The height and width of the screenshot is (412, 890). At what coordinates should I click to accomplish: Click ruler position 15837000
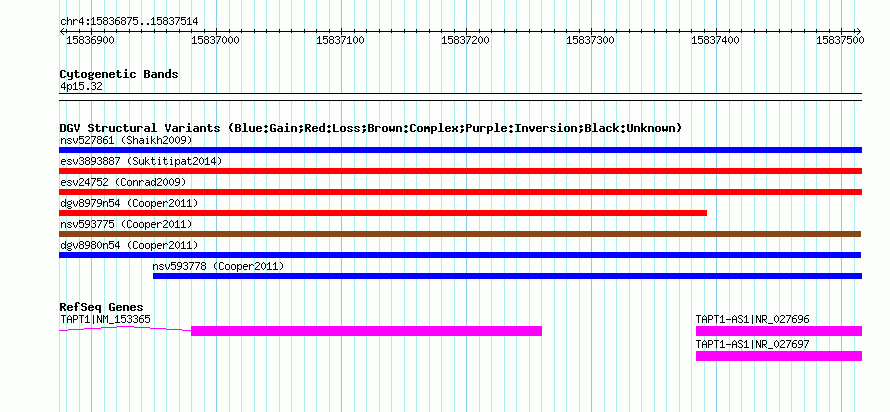215,40
